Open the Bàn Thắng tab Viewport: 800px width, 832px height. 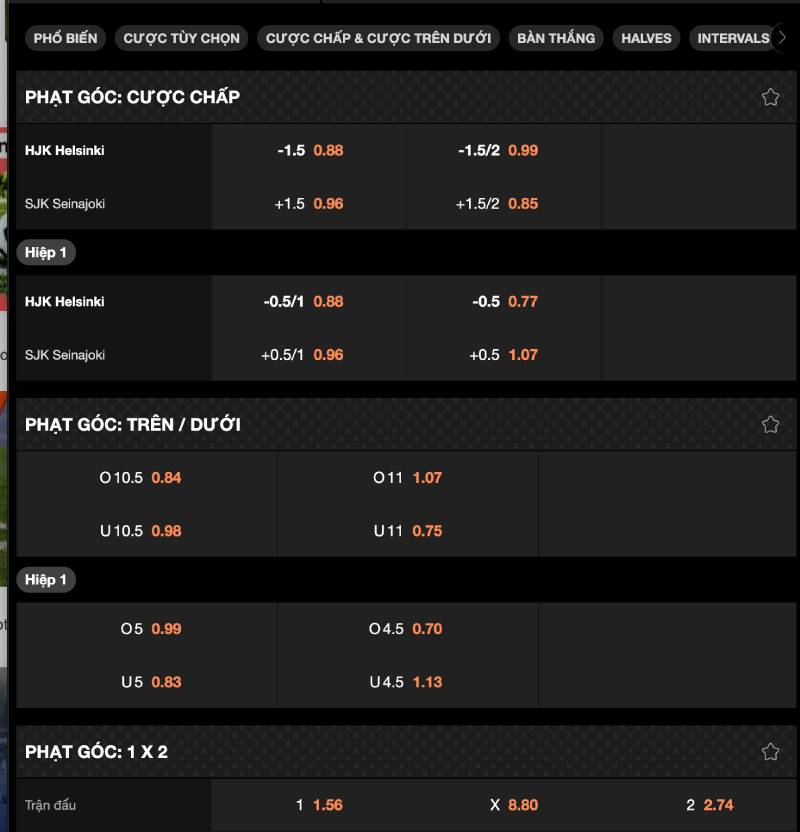click(x=556, y=38)
